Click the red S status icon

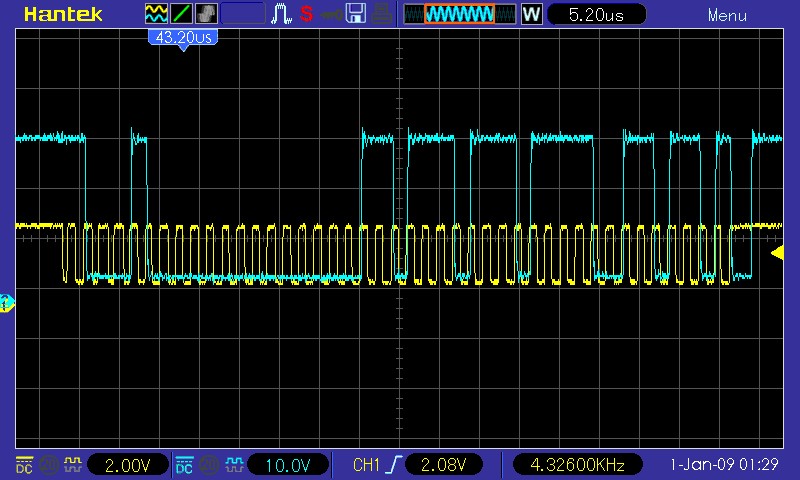pos(306,14)
